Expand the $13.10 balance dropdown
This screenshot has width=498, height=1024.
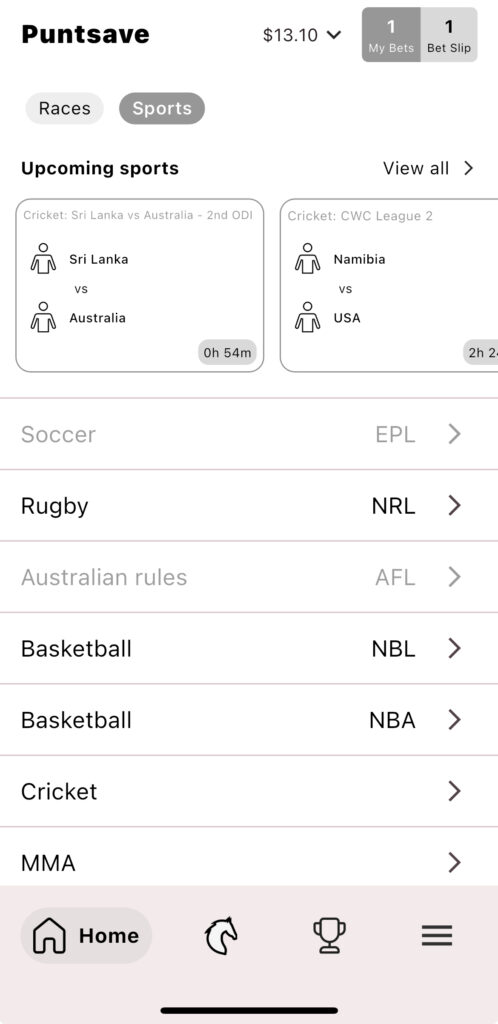pyautogui.click(x=302, y=35)
